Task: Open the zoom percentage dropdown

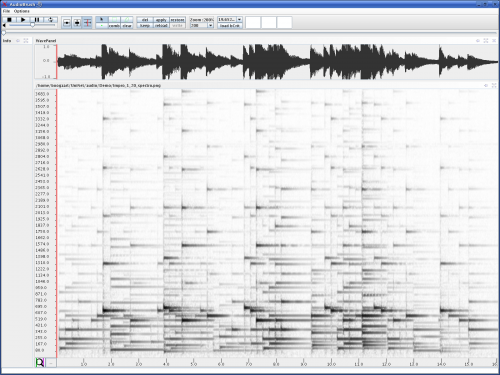Action: tap(210, 26)
